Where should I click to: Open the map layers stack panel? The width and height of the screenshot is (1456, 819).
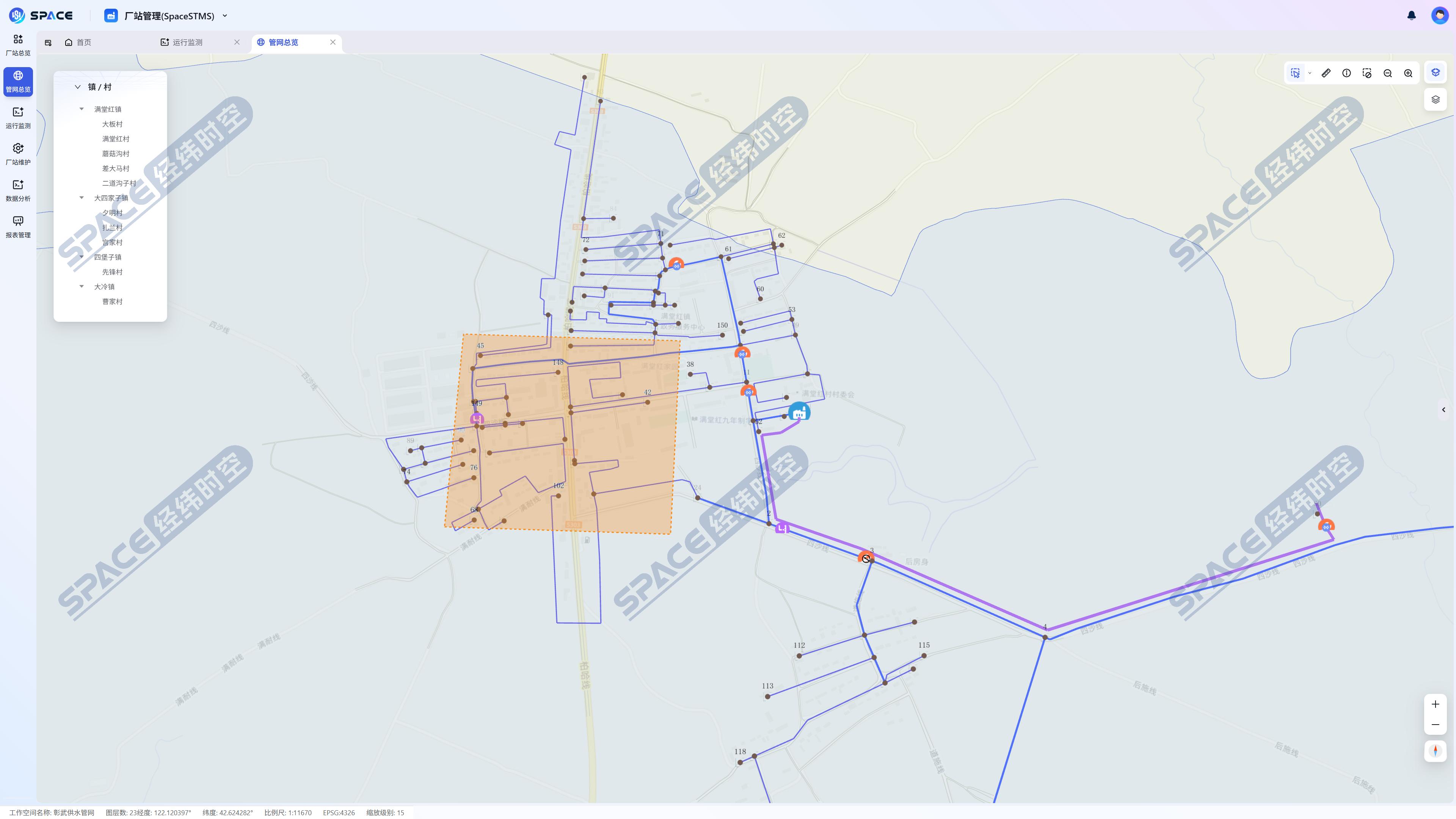coord(1435,99)
